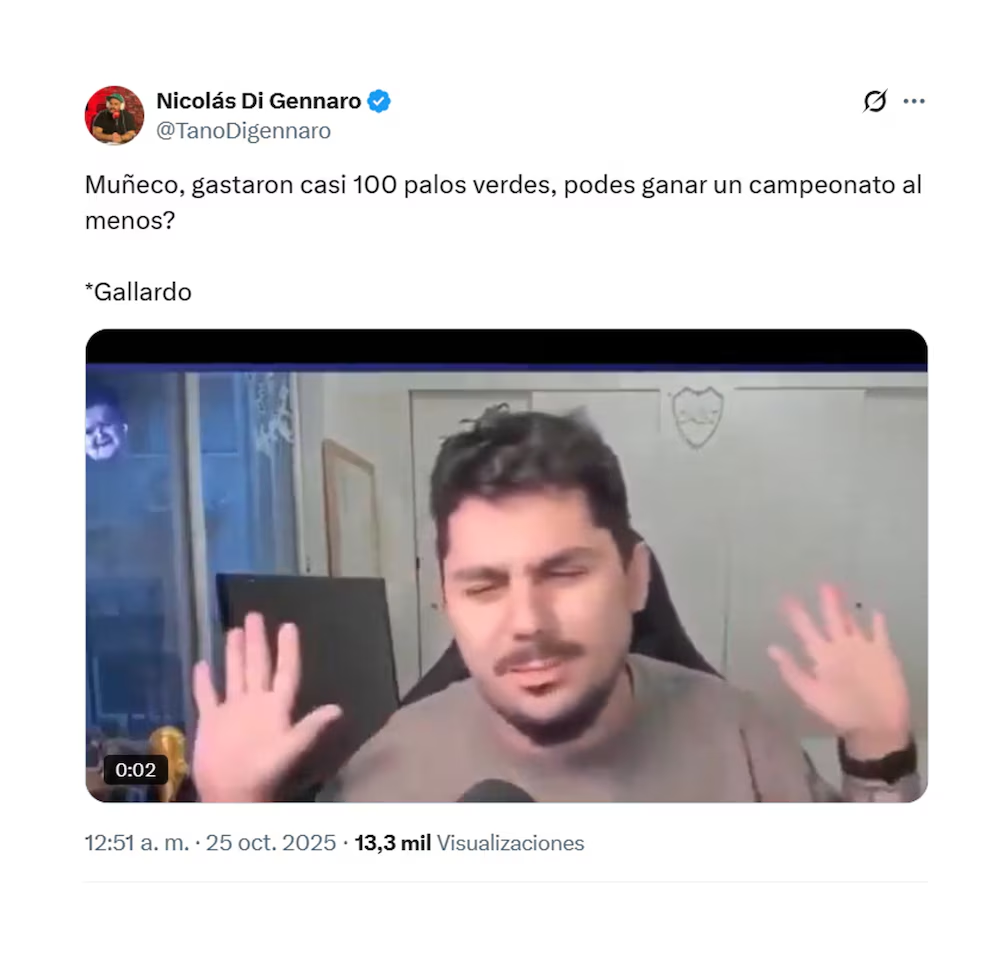This screenshot has width=992, height=975.
Task: Open the 12:51 a. m. timestamp link
Action: coord(137,843)
